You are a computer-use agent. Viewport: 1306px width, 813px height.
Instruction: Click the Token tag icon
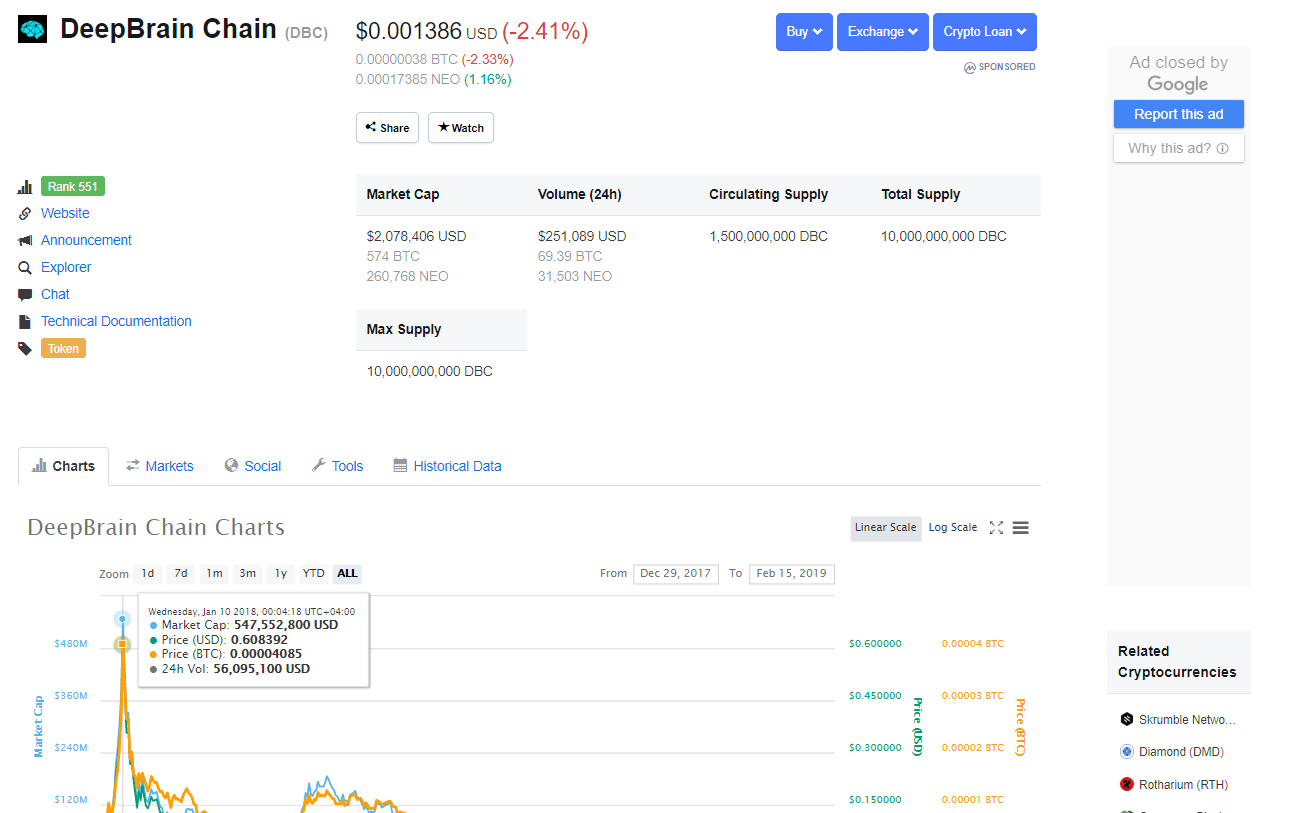click(x=25, y=349)
